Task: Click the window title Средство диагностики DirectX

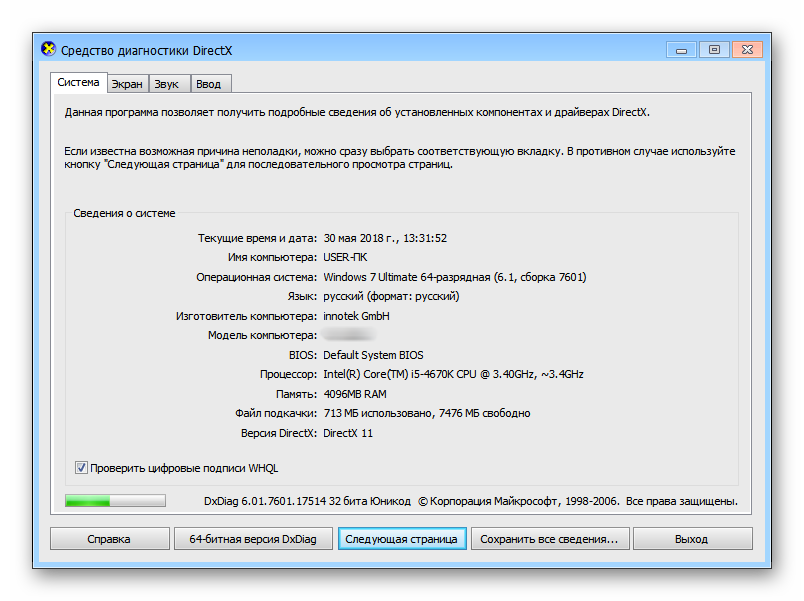Action: tap(147, 51)
